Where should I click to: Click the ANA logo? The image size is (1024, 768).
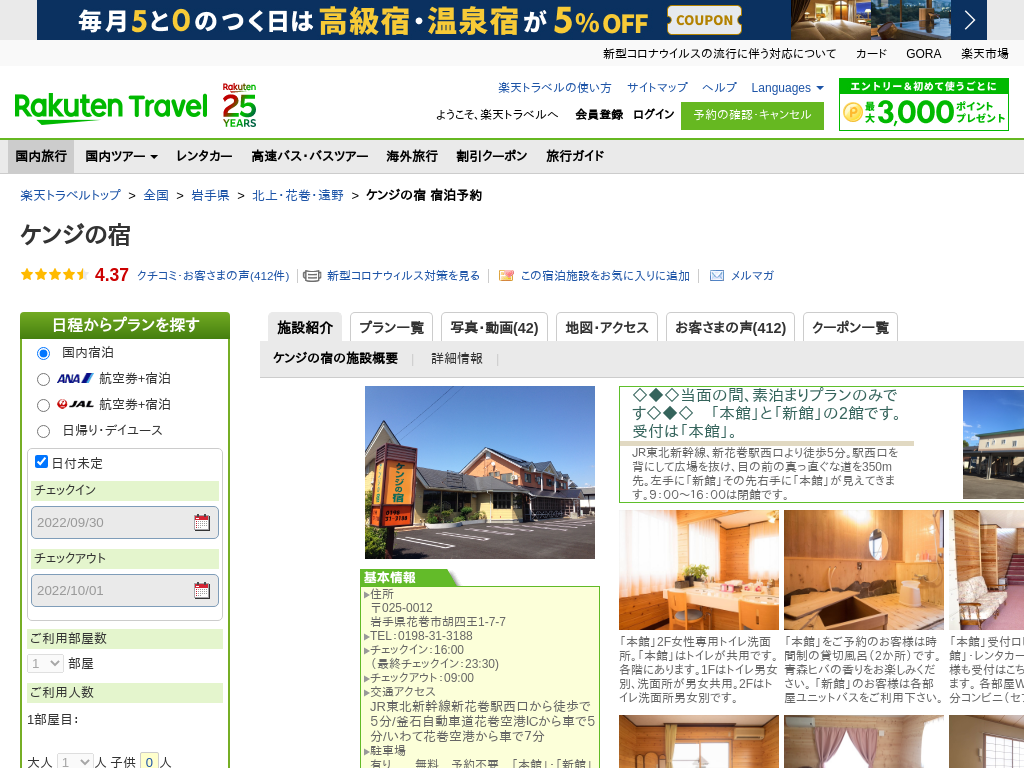tap(75, 379)
